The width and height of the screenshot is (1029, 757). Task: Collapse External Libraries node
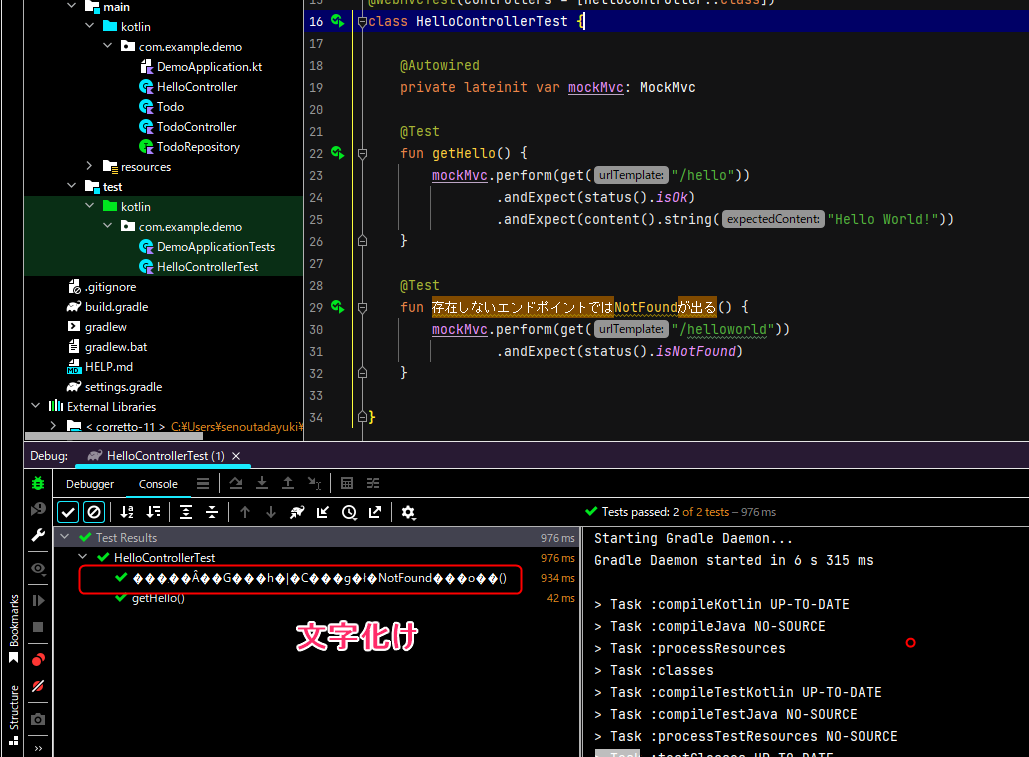click(x=35, y=406)
